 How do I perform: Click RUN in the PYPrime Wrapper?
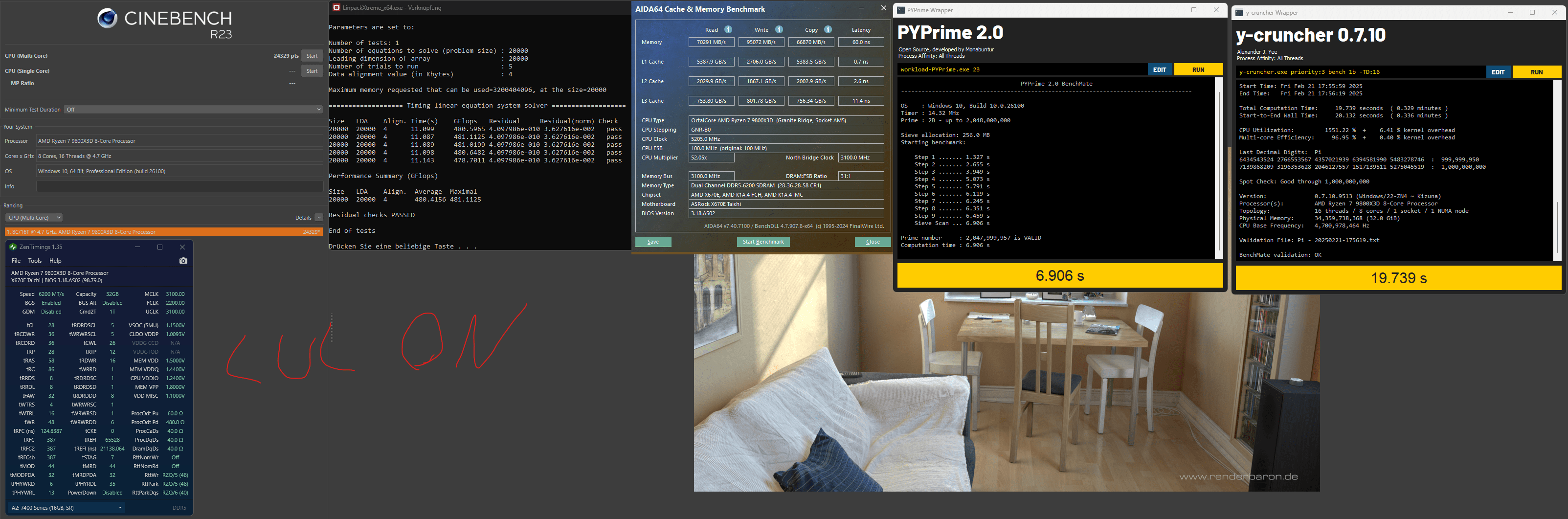(1198, 69)
